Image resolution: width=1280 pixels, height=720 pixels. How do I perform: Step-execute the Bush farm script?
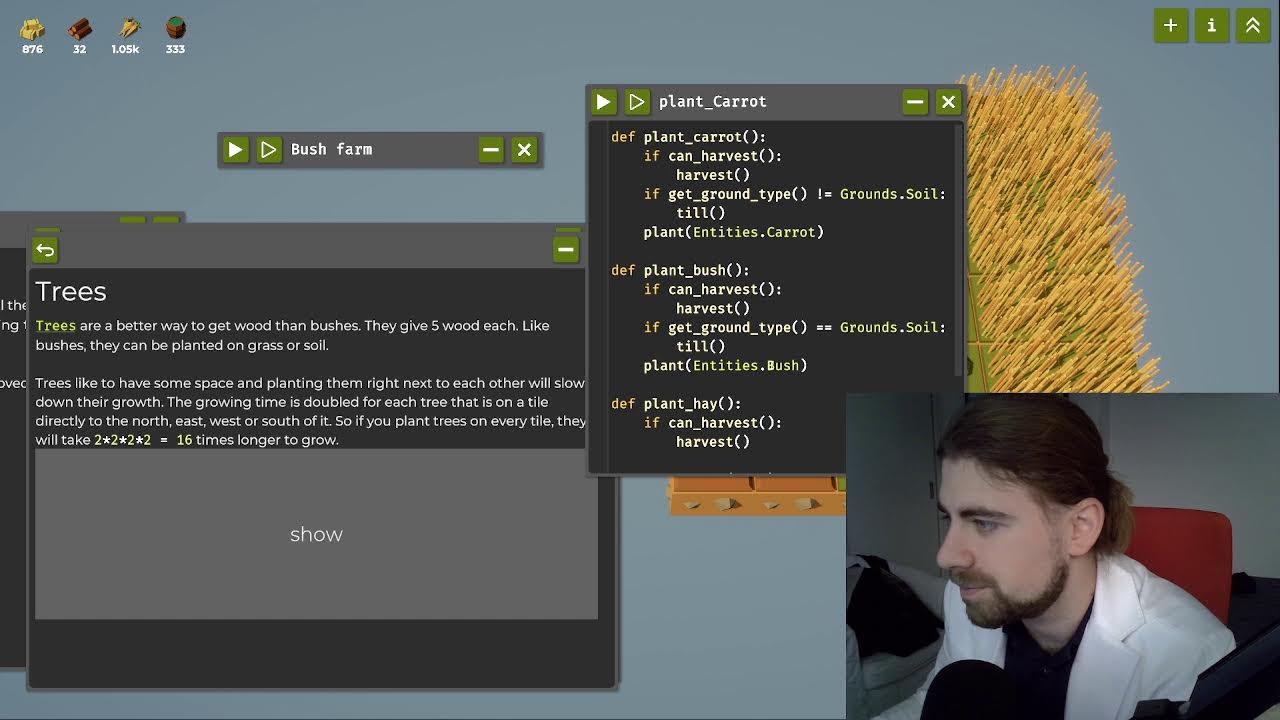269,149
